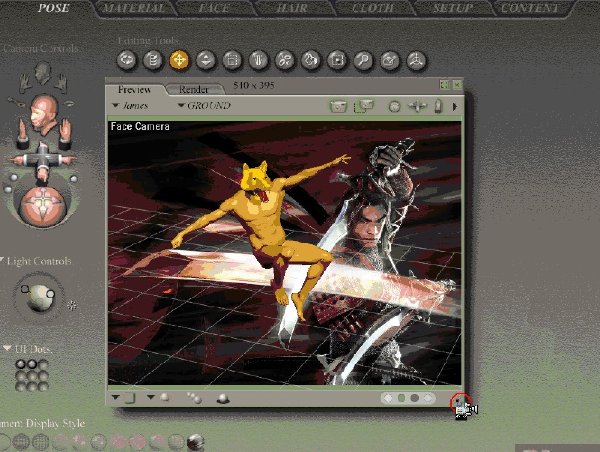Click the first UI Dot in the top row
Viewport: 600px width, 452px height.
21,364
